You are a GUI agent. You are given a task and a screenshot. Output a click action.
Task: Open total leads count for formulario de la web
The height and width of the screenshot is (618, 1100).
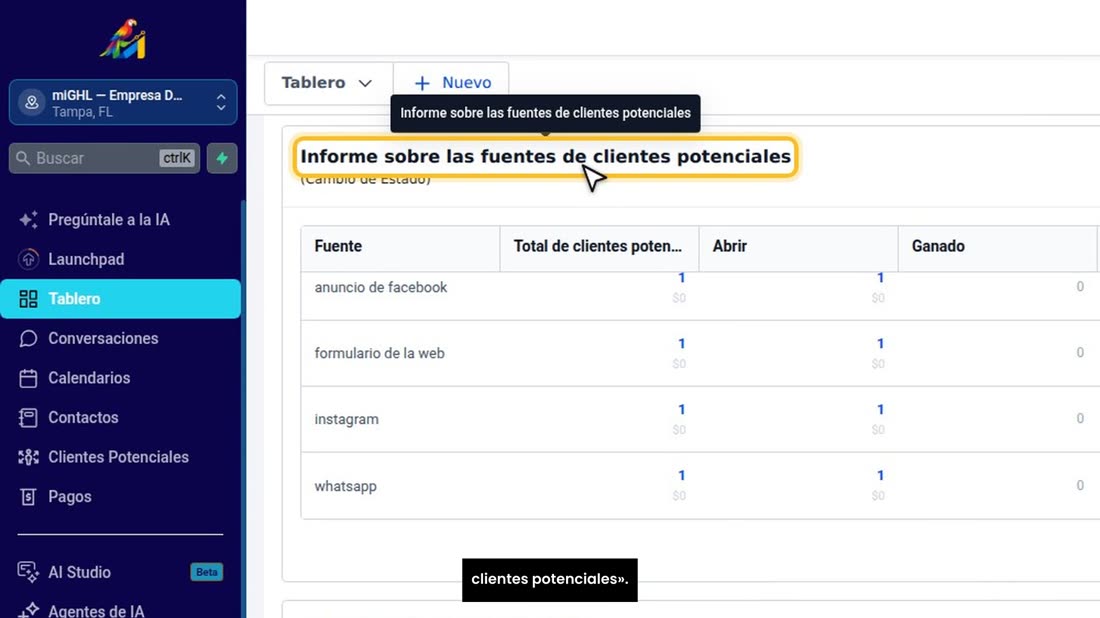[681, 344]
